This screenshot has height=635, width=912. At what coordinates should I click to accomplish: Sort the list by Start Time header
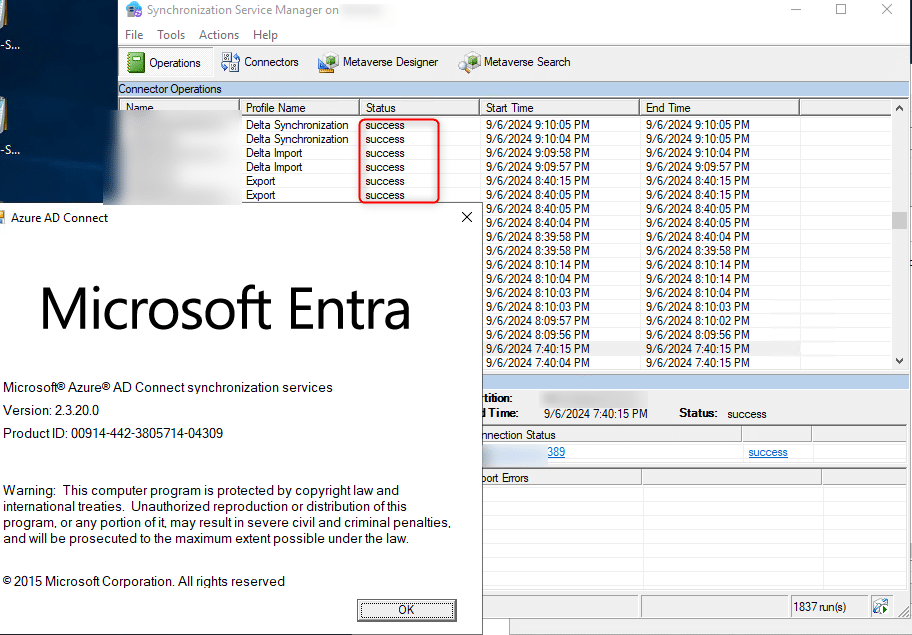pos(560,108)
